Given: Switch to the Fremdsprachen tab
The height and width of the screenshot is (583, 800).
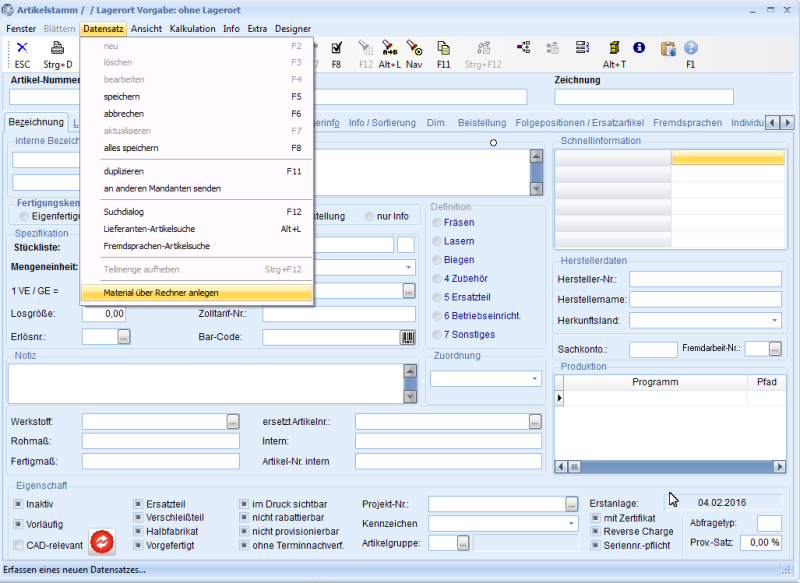Looking at the screenshot, I should click(687, 122).
